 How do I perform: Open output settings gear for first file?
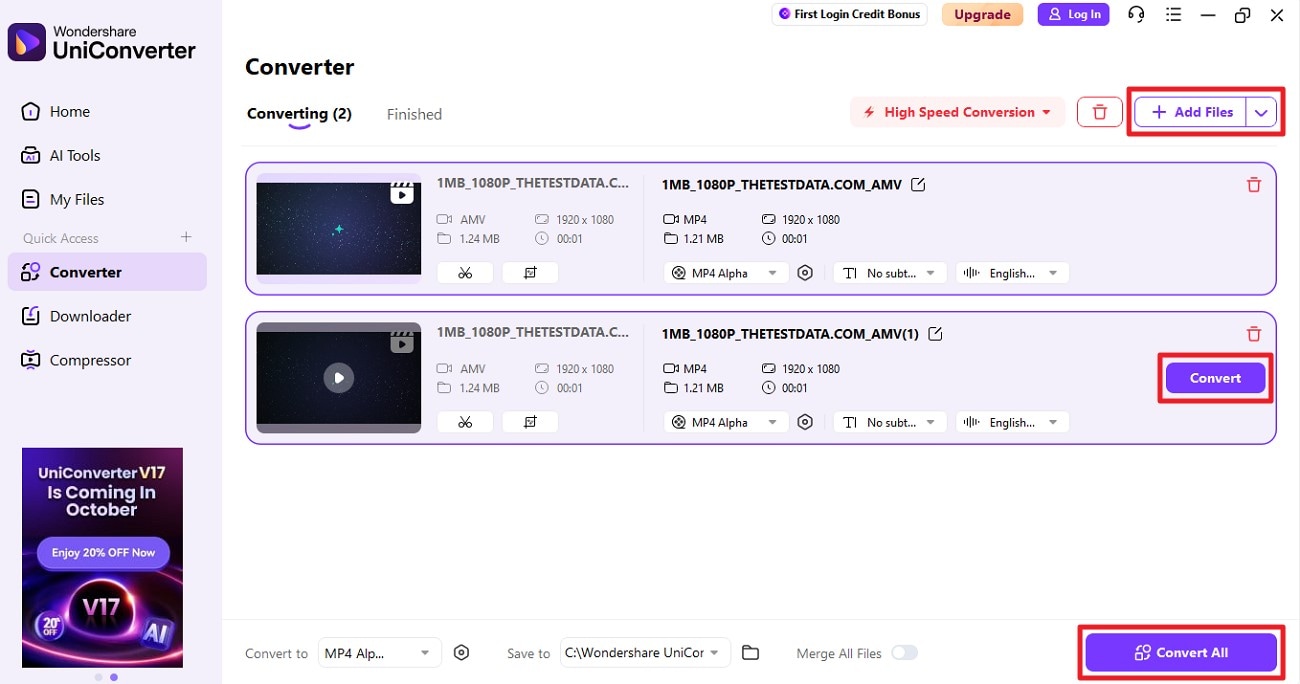(805, 273)
